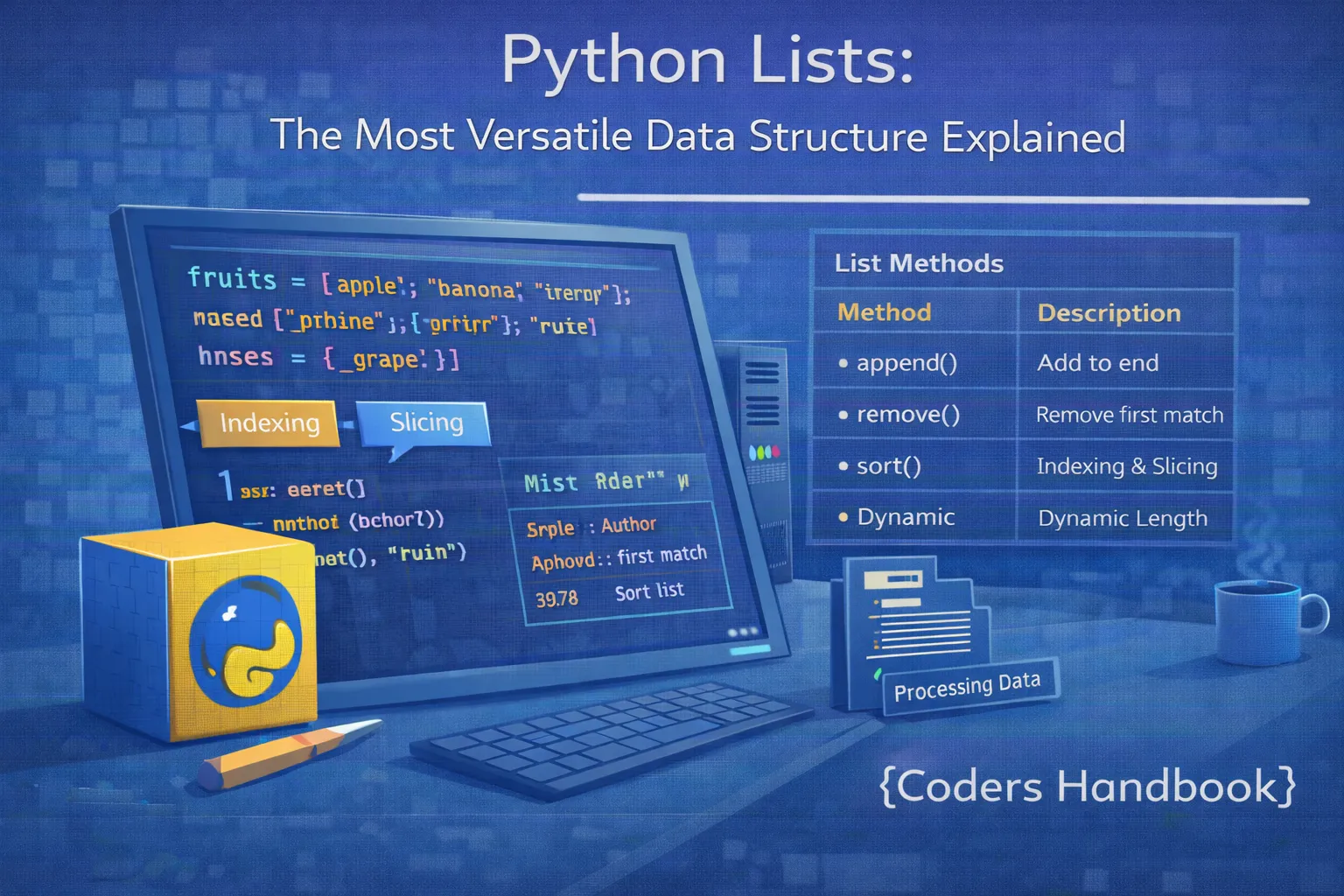Screen dimensions: 1344x896
Task: Toggle the bullet next to sort()
Action: click(x=843, y=466)
